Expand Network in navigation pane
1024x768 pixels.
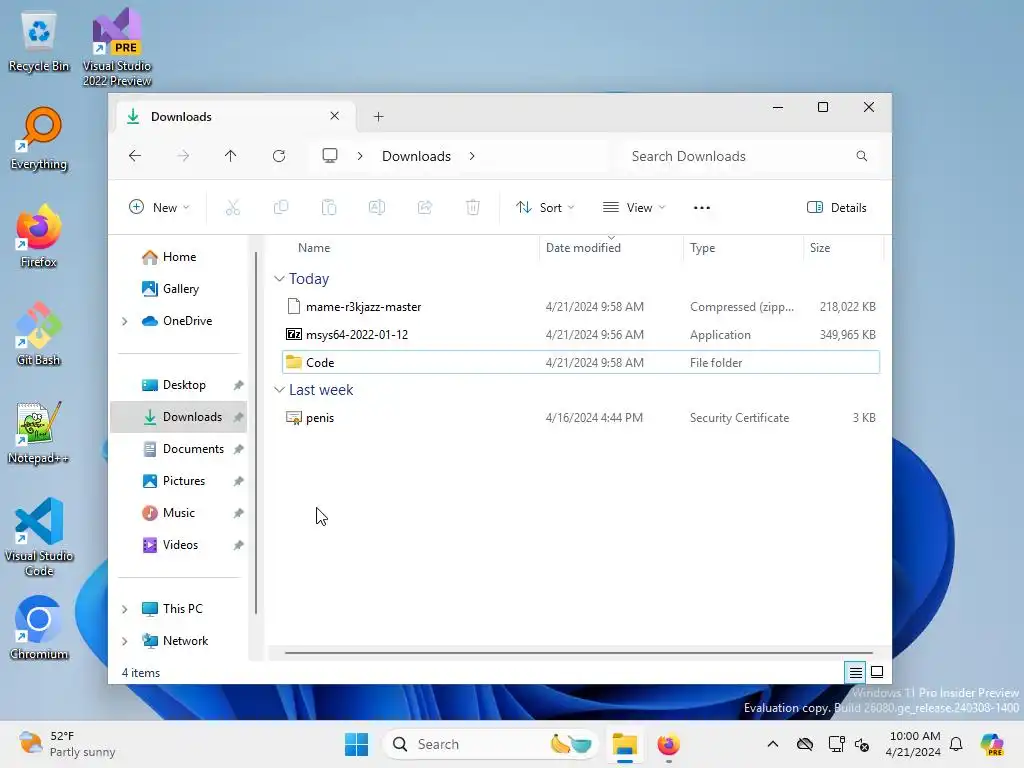click(x=125, y=641)
